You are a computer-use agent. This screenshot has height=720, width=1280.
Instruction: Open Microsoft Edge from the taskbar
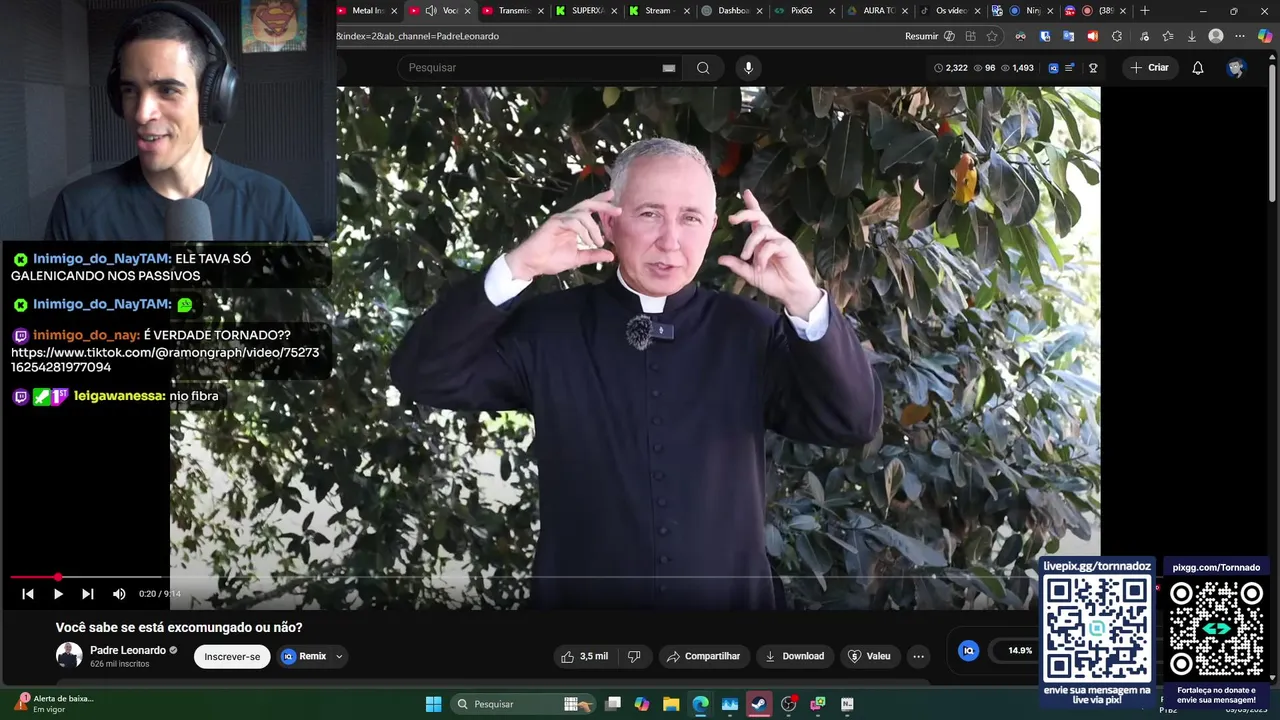point(700,704)
